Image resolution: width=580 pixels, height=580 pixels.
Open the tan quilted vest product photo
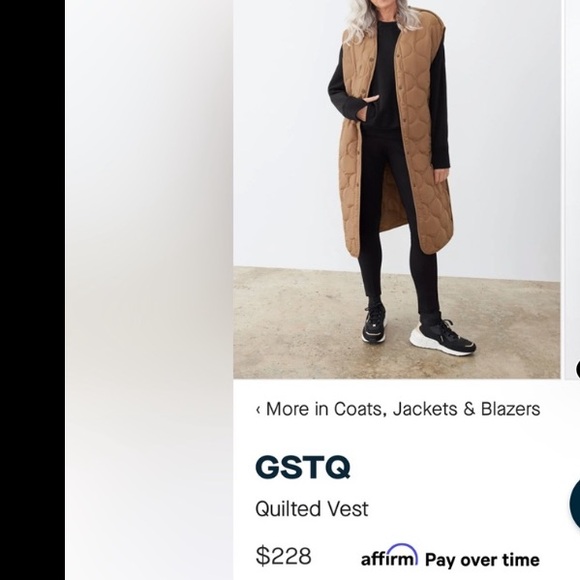pyautogui.click(x=397, y=189)
